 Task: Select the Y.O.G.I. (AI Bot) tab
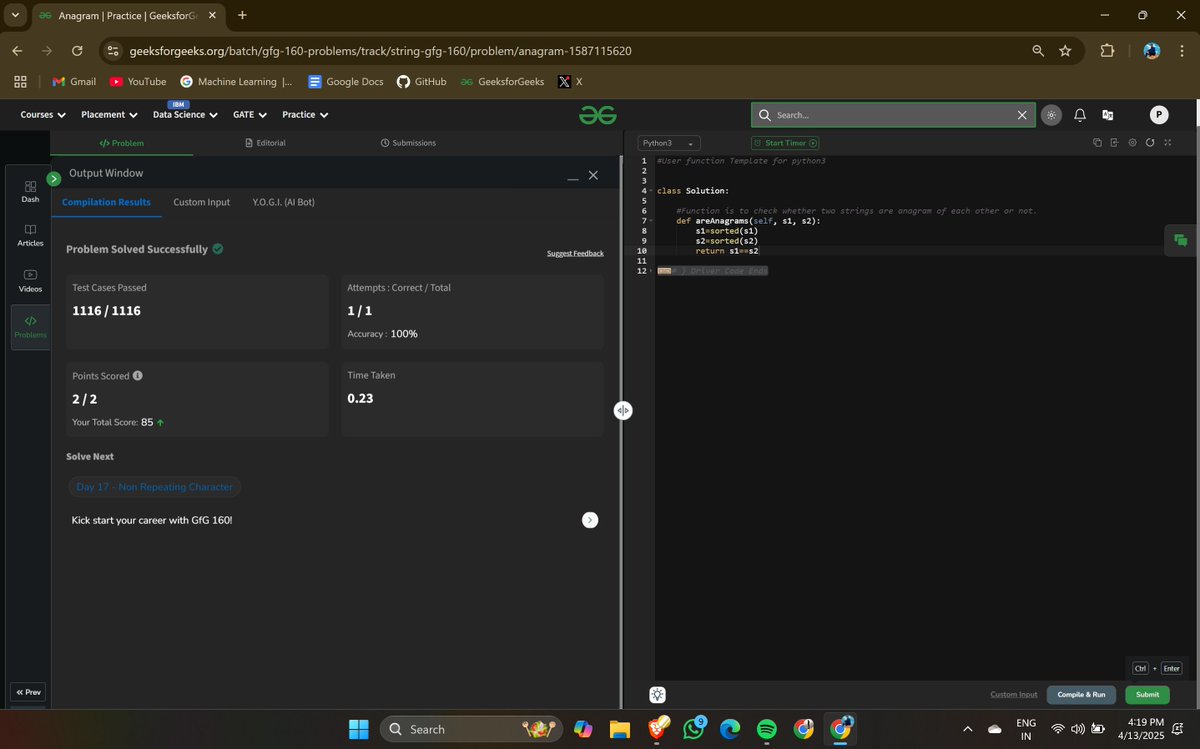point(284,202)
